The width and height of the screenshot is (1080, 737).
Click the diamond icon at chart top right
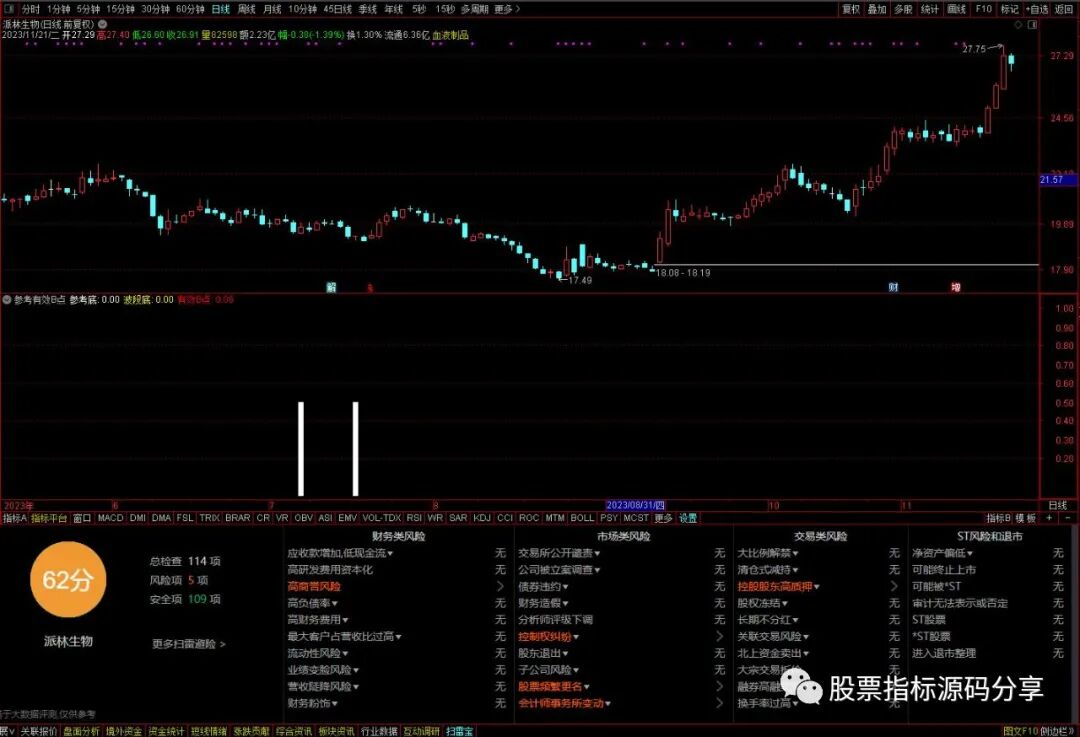click(1018, 25)
